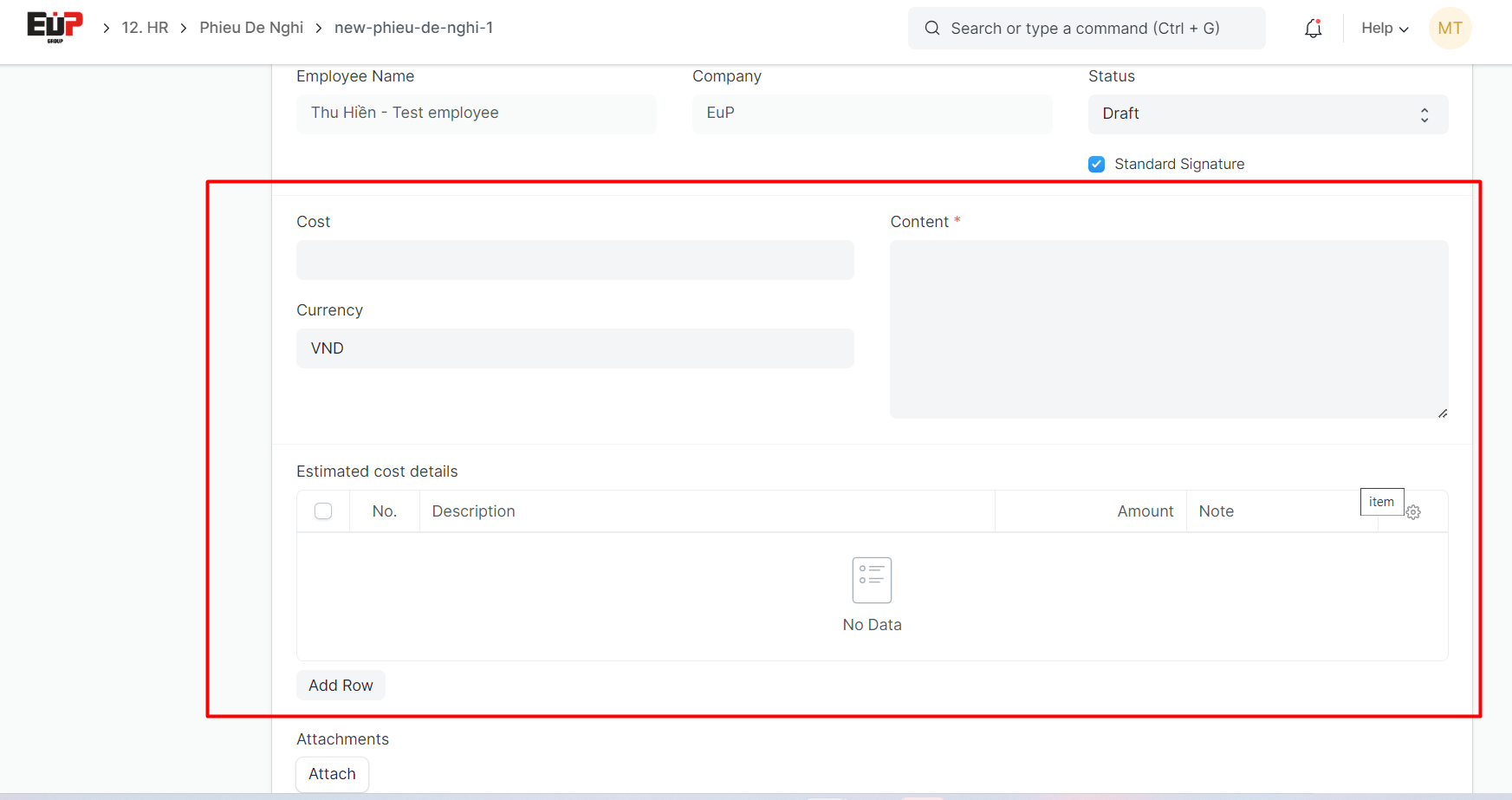The height and width of the screenshot is (800, 1512).
Task: Click the Content resize handle
Action: pyautogui.click(x=1442, y=413)
